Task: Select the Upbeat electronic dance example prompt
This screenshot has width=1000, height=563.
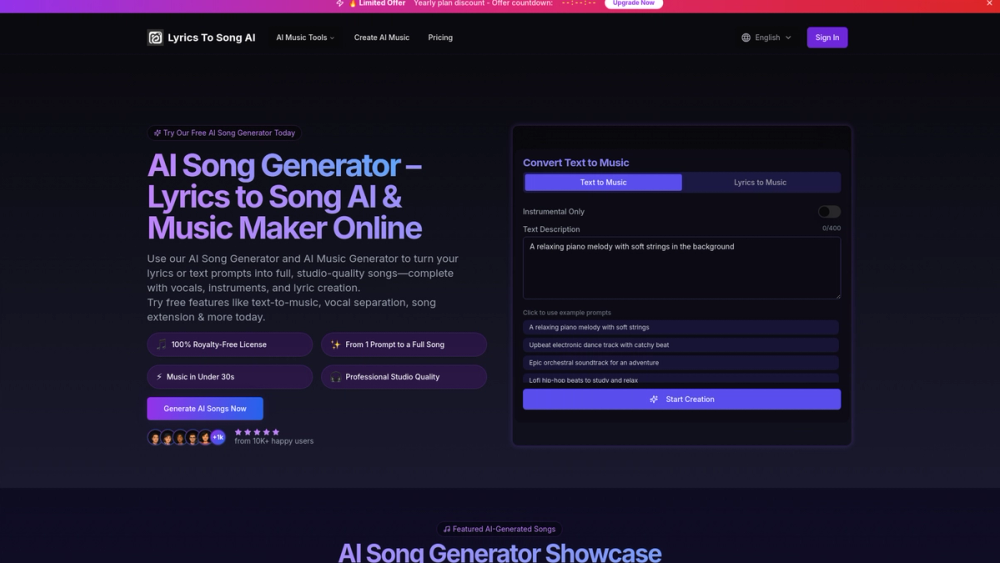Action: pyautogui.click(x=680, y=345)
